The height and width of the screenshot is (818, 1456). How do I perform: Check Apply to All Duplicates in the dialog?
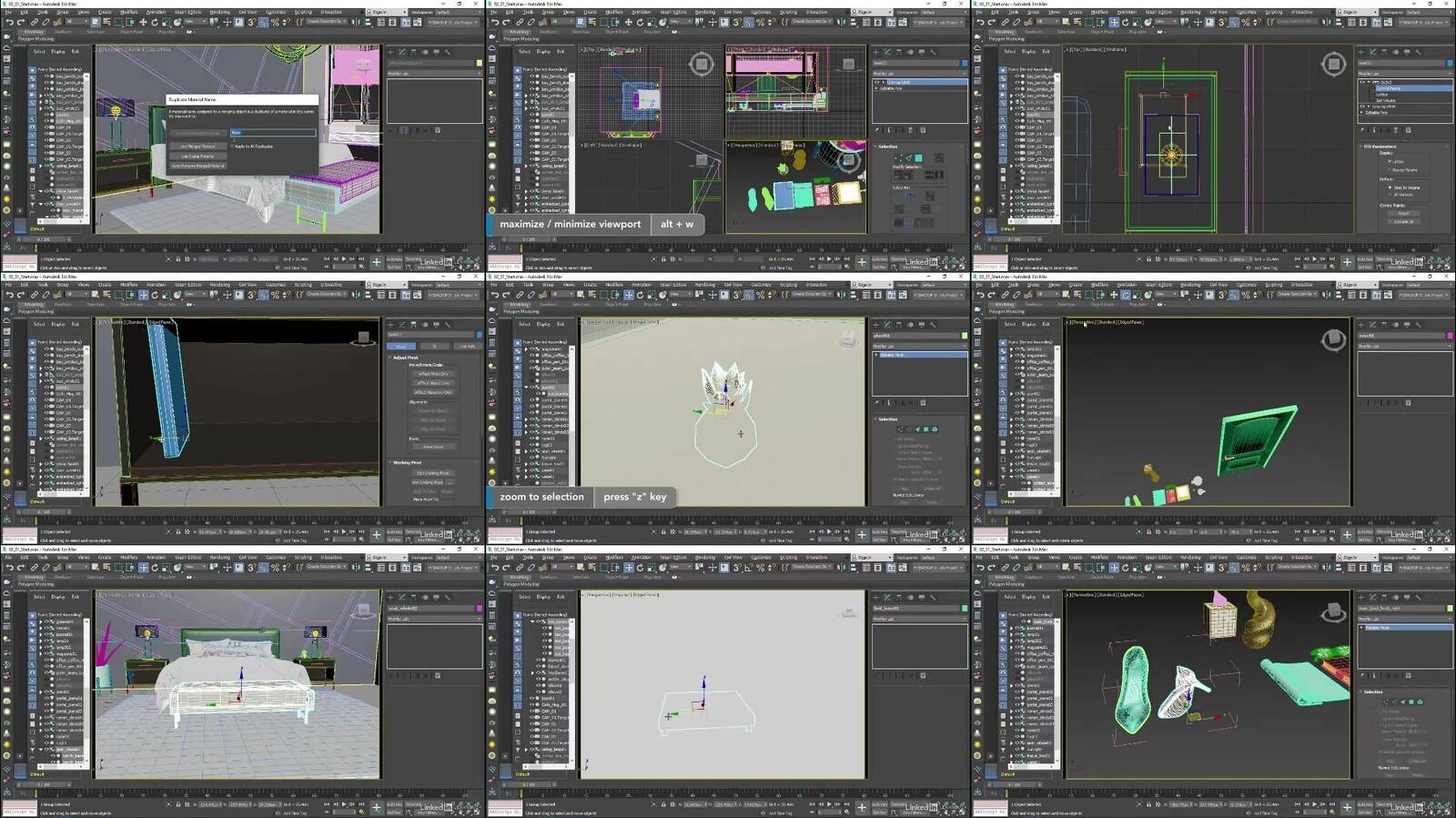tap(234, 146)
